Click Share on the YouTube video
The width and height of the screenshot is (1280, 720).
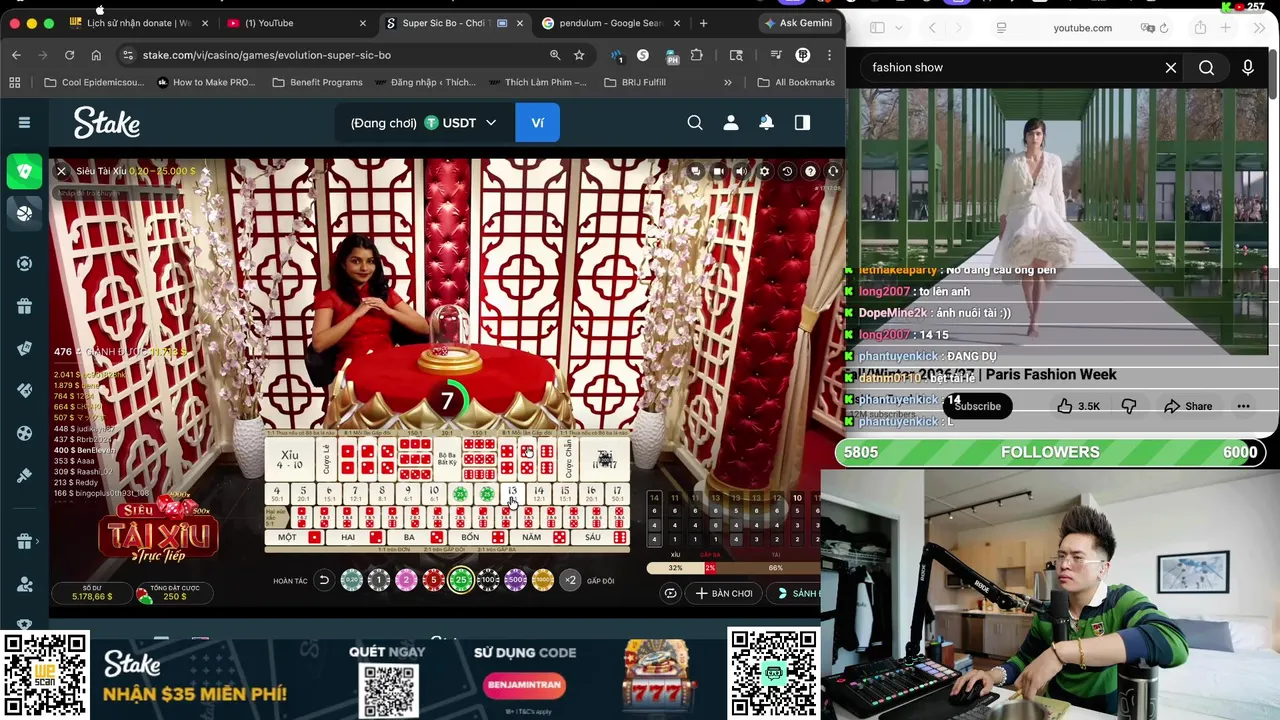click(x=1188, y=406)
